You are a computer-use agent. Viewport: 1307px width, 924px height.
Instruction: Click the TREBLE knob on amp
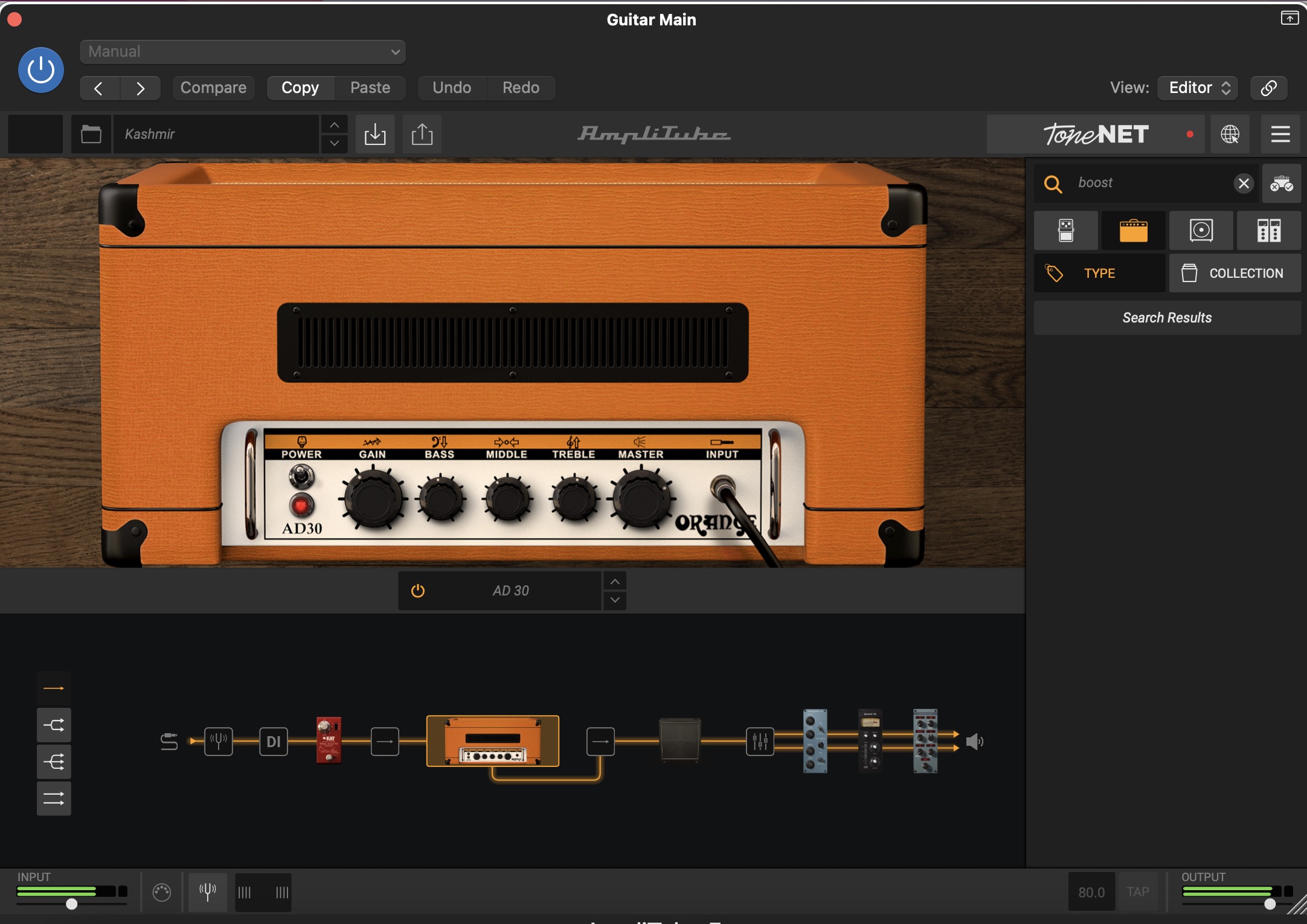point(574,499)
